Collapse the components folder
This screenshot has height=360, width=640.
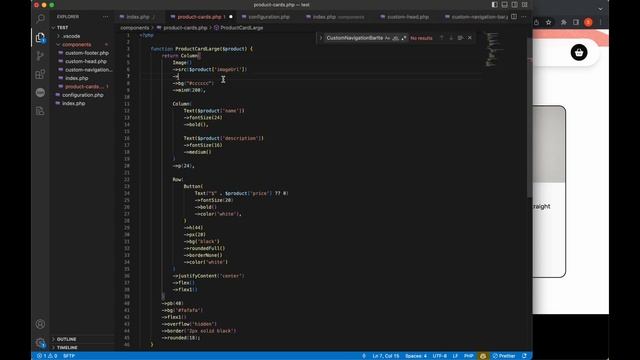[x=76, y=44]
